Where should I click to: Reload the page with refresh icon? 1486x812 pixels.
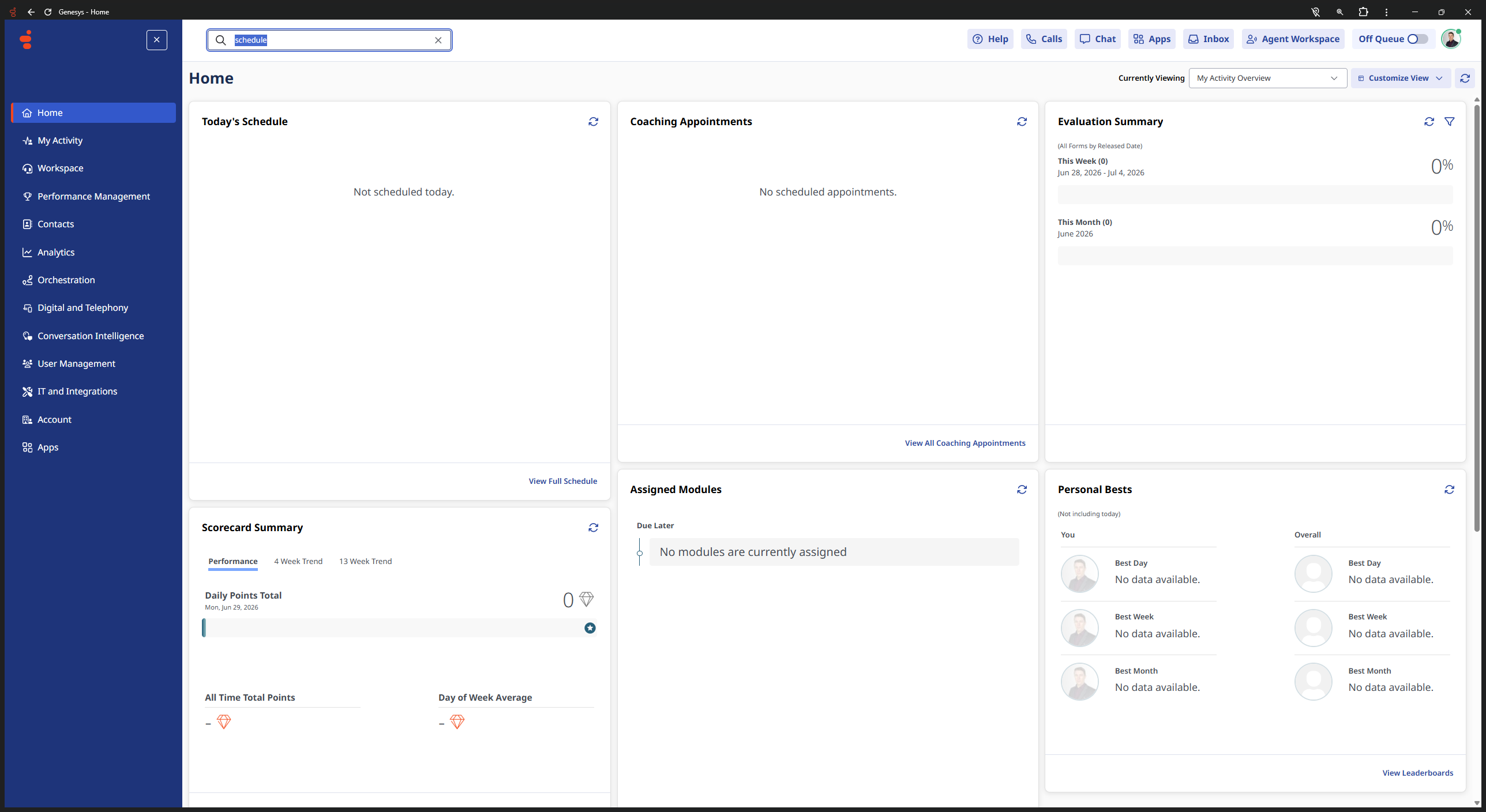tap(48, 12)
